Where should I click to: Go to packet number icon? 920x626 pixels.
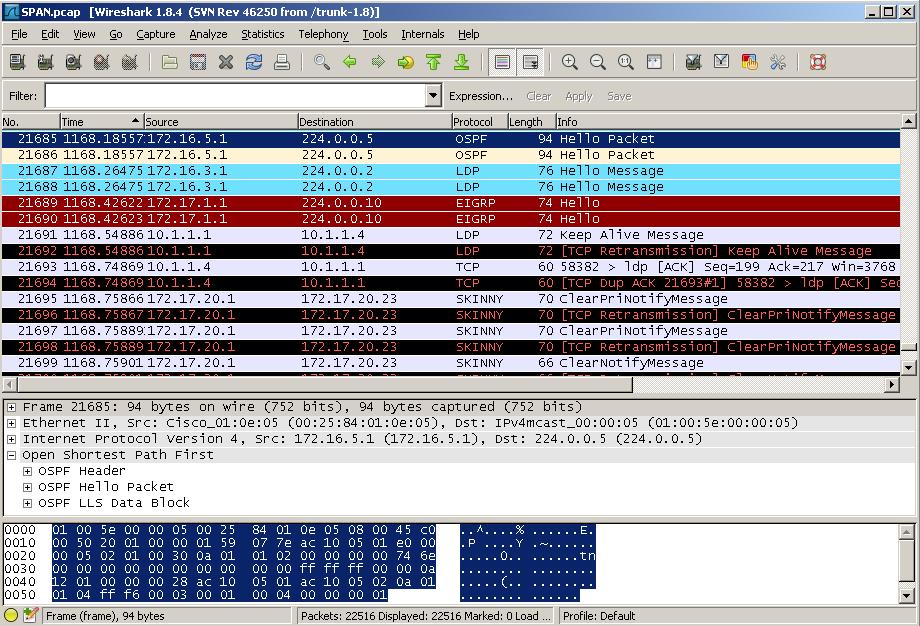[405, 62]
